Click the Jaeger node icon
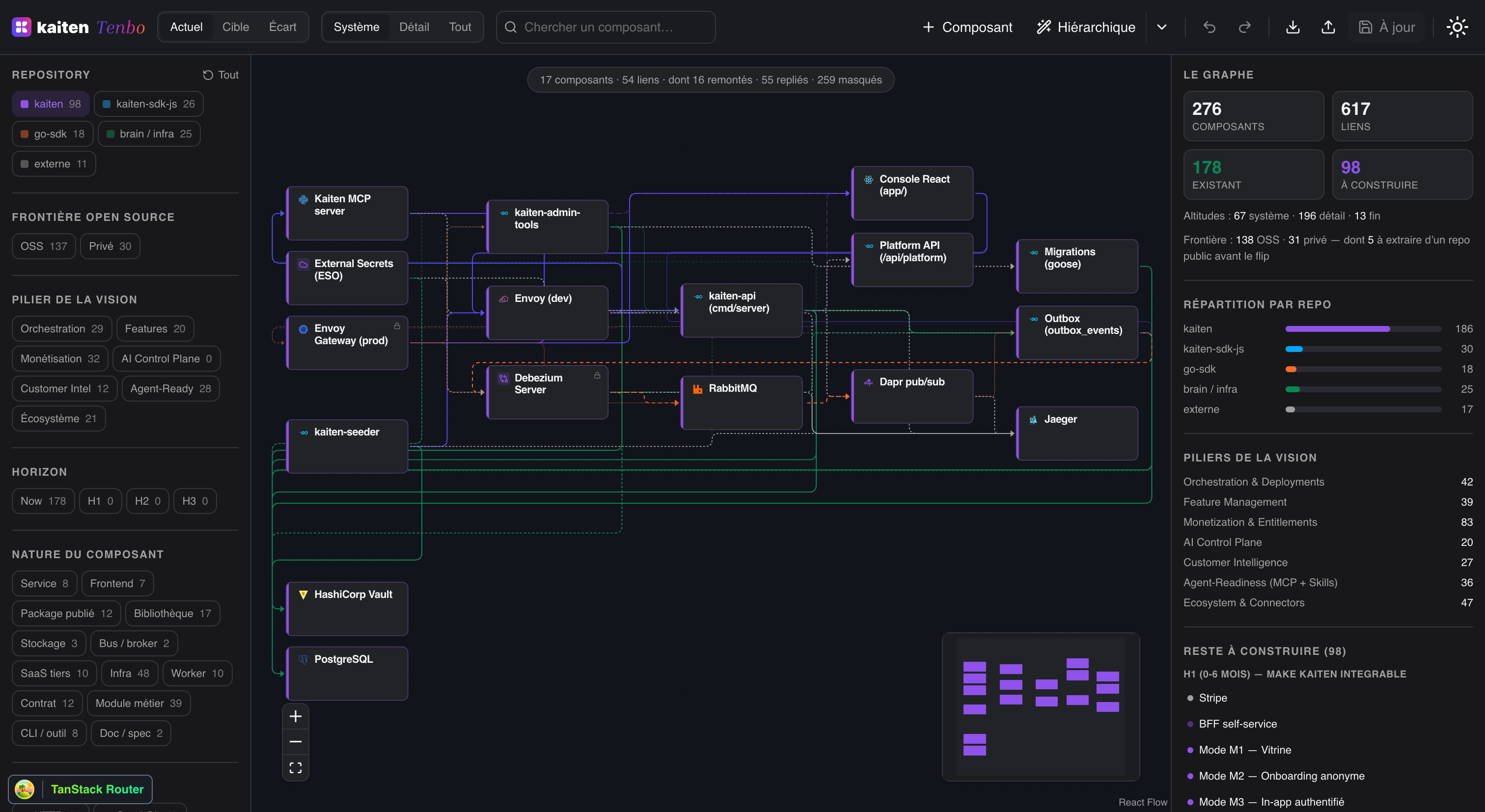Image resolution: width=1485 pixels, height=812 pixels. (1033, 420)
